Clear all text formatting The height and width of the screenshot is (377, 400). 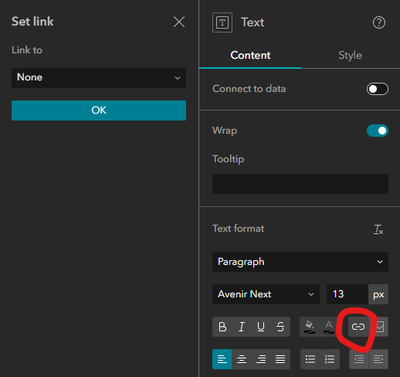tap(379, 229)
